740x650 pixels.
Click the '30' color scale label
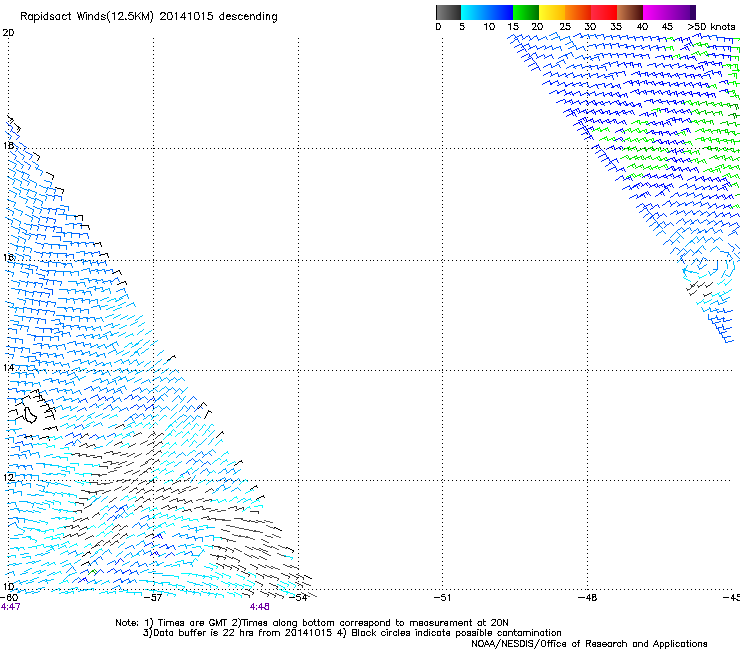[590, 27]
